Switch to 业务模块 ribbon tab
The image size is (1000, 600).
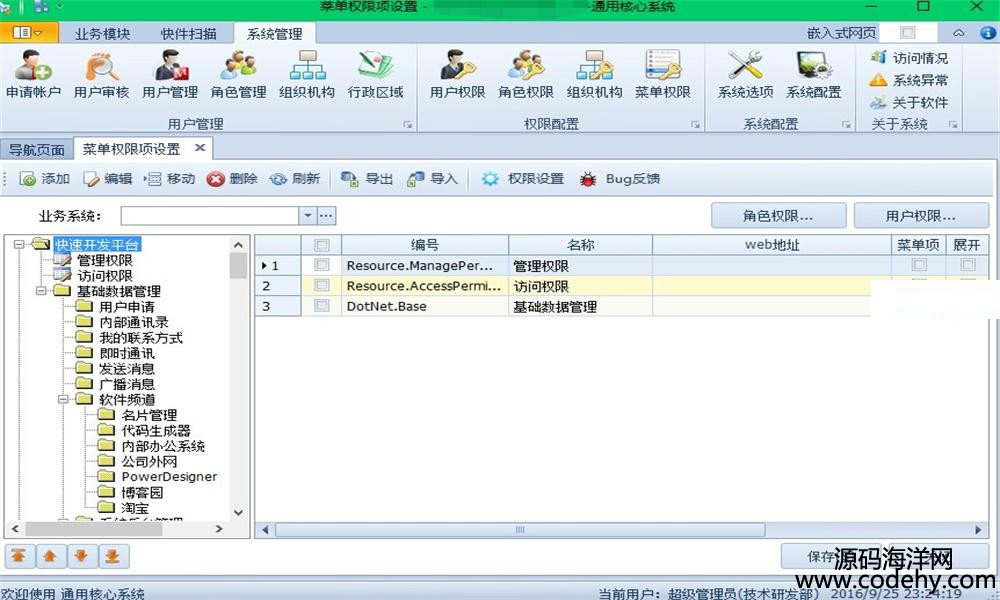(103, 34)
